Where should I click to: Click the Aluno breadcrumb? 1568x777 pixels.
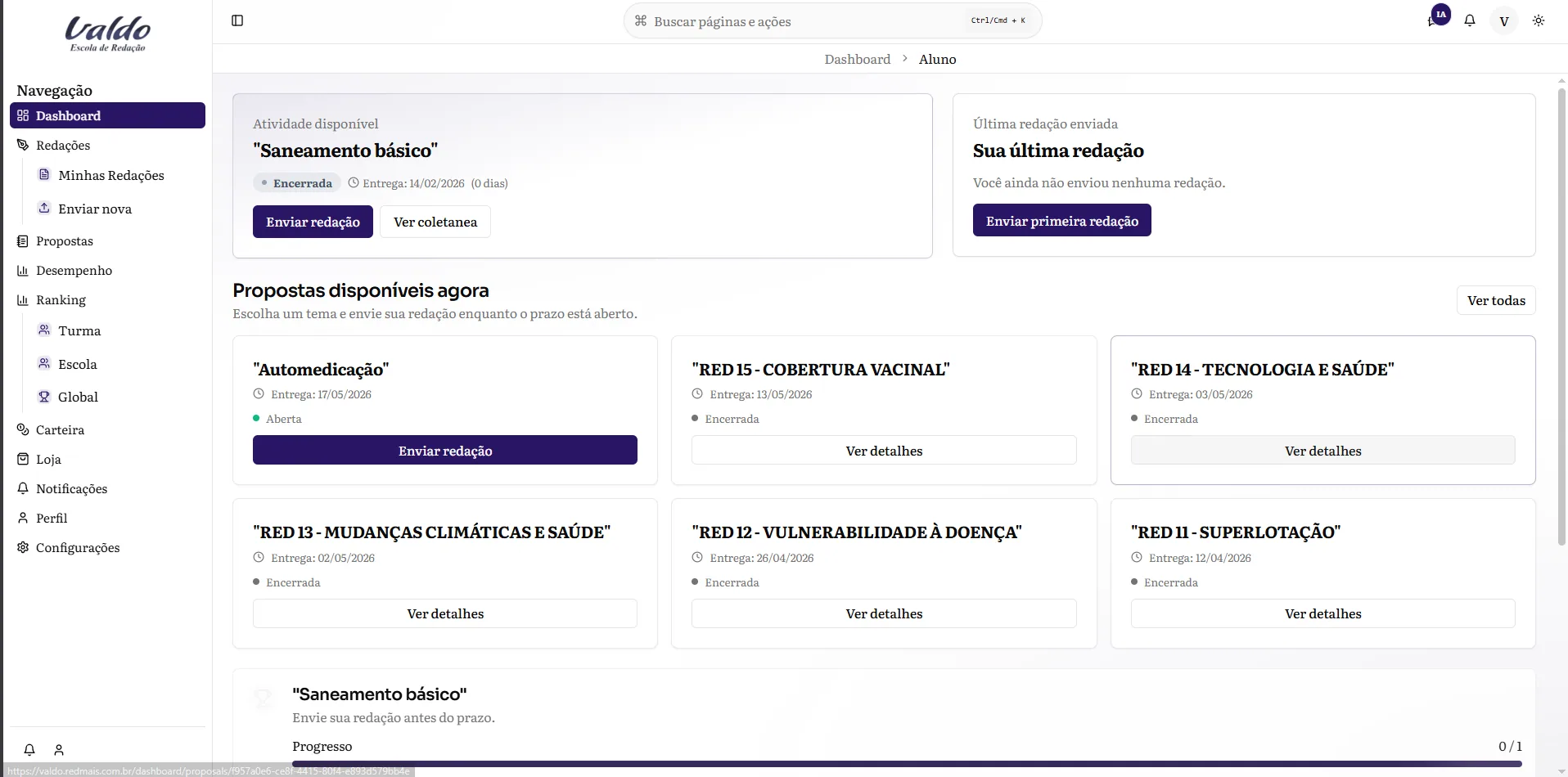pos(937,59)
